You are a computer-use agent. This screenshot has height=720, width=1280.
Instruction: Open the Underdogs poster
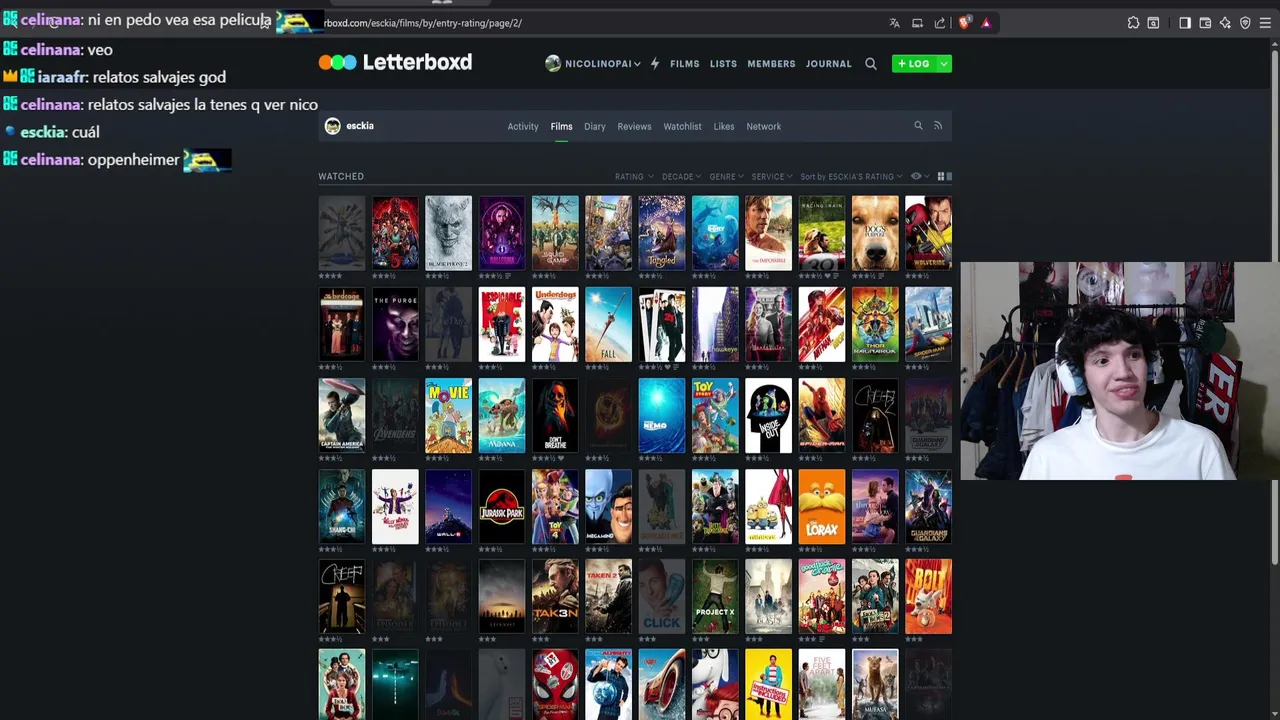[x=555, y=325]
